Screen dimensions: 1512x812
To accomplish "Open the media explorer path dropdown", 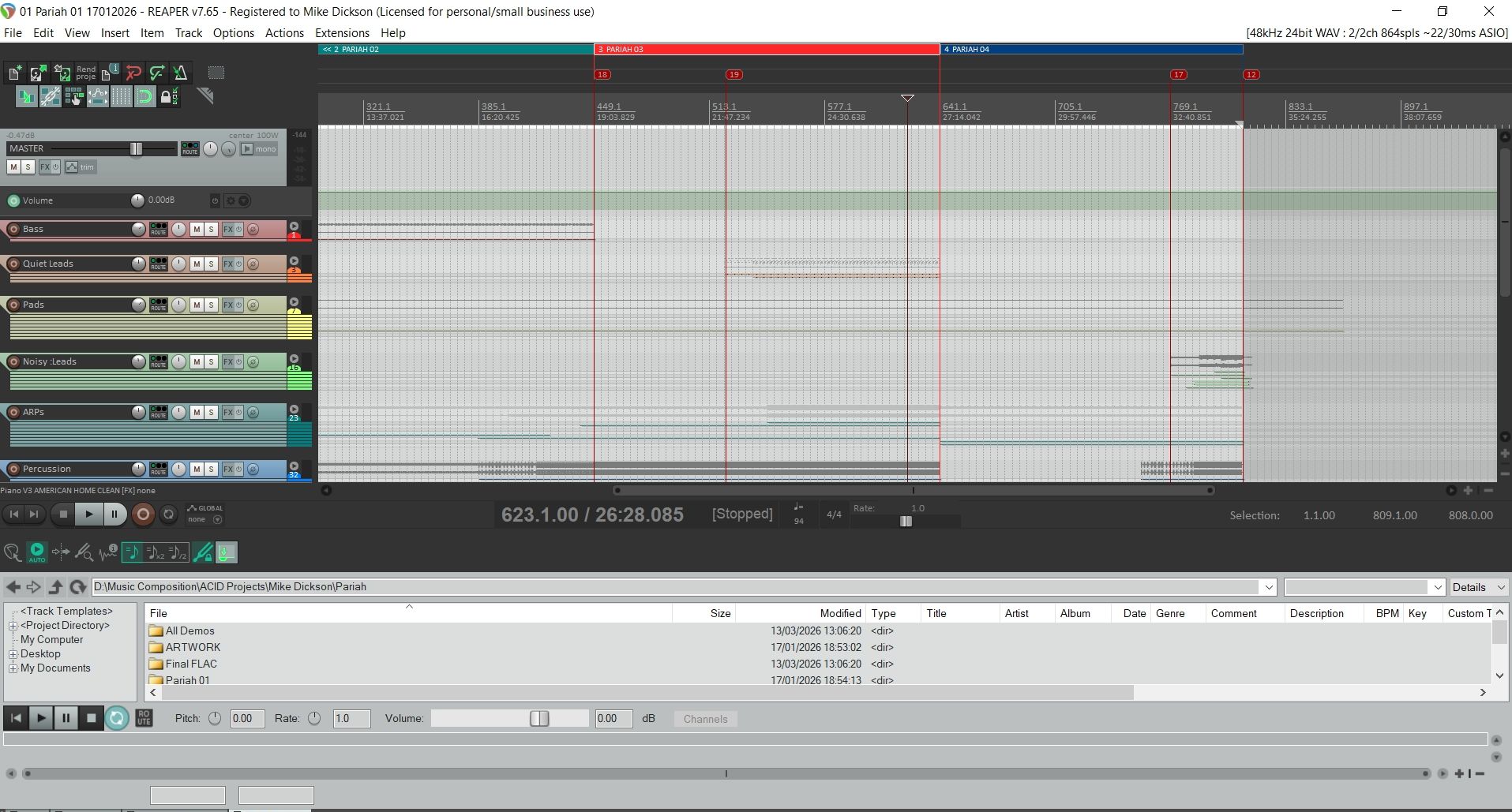I will (x=1268, y=587).
